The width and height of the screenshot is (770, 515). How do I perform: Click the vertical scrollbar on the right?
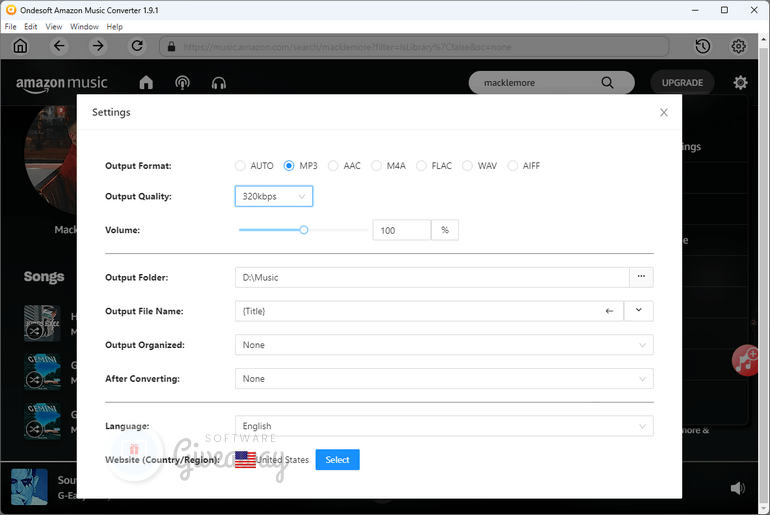[764, 274]
